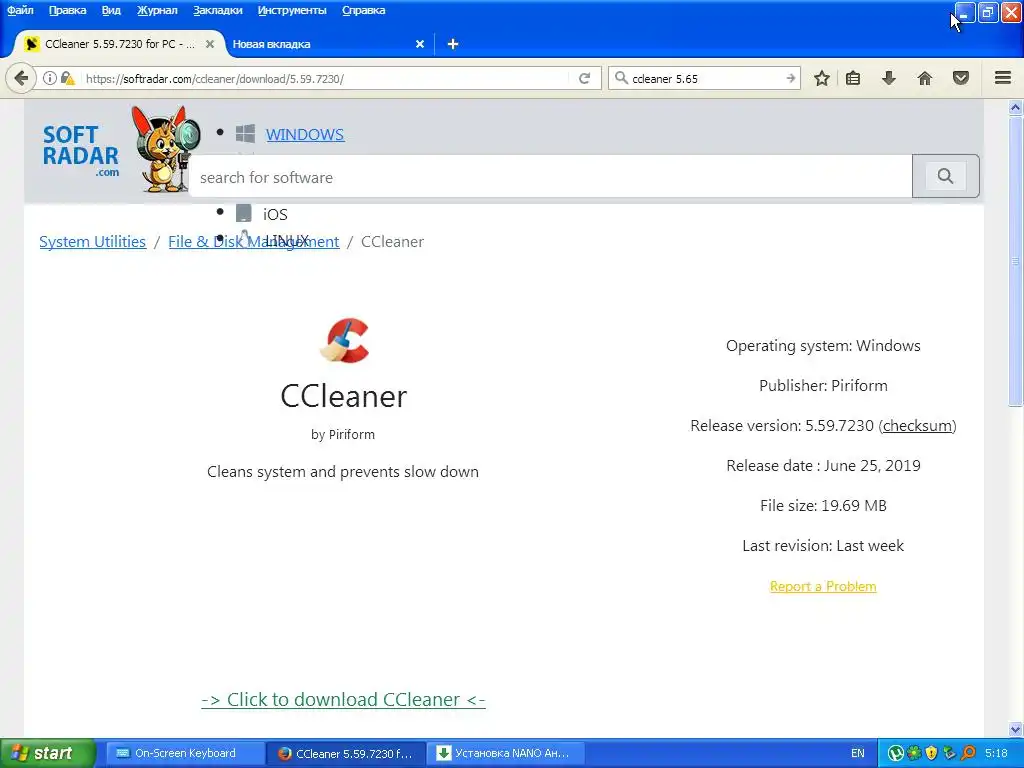Open the Файл menu
The width and height of the screenshot is (1024, 768).
tap(20, 10)
